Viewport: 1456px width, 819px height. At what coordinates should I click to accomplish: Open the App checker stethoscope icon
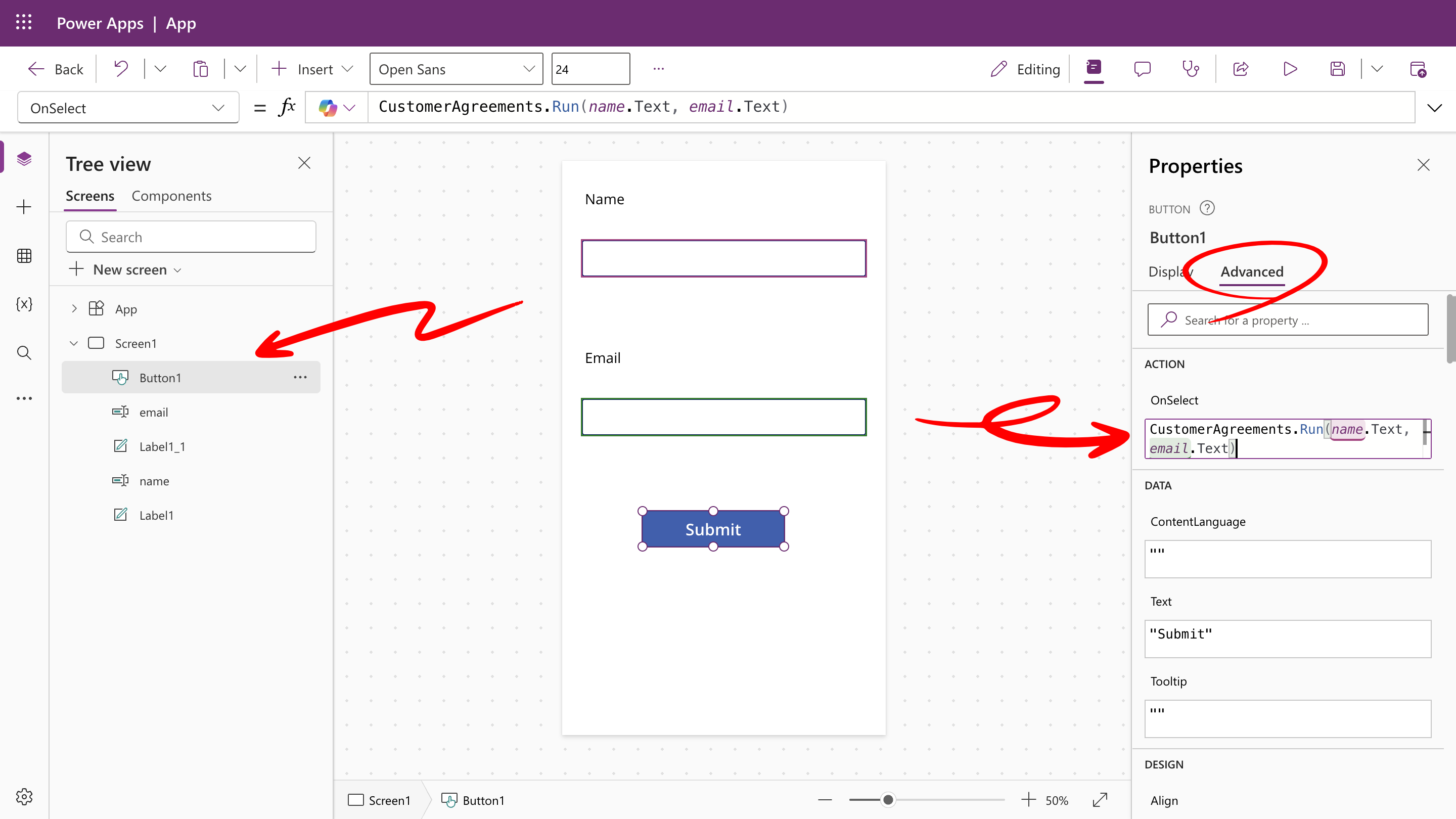(1191, 69)
